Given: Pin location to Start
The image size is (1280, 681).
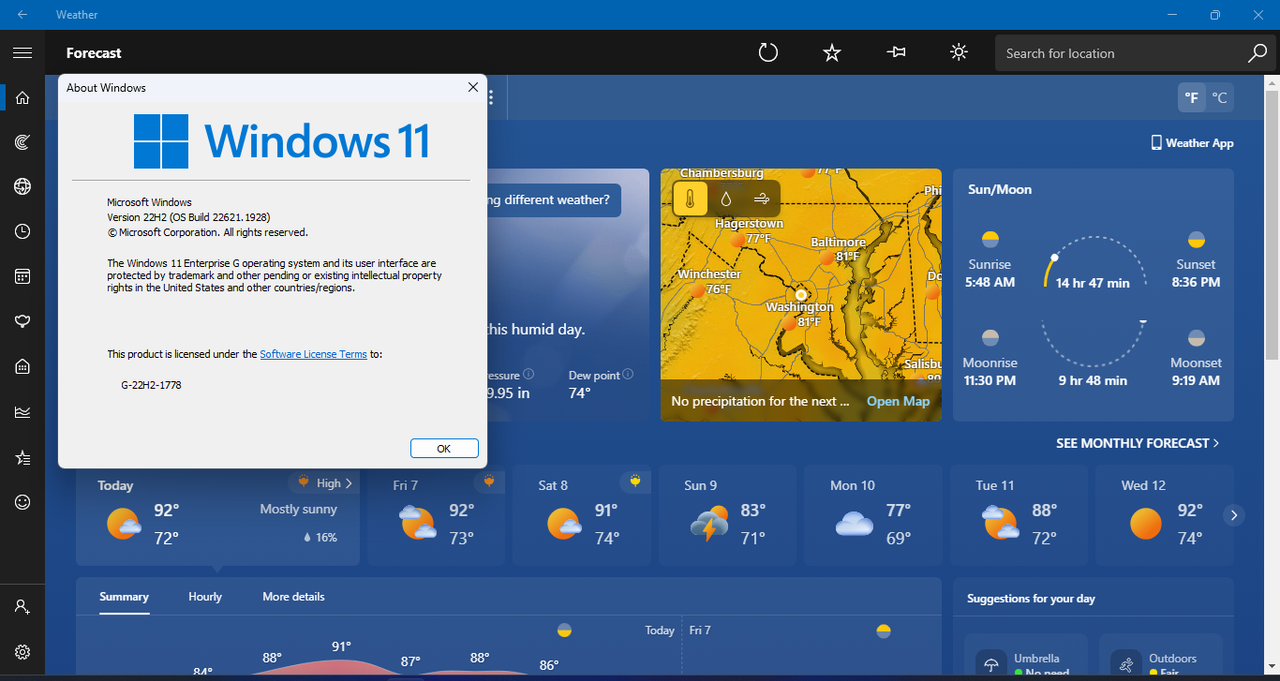Looking at the screenshot, I should [x=896, y=53].
